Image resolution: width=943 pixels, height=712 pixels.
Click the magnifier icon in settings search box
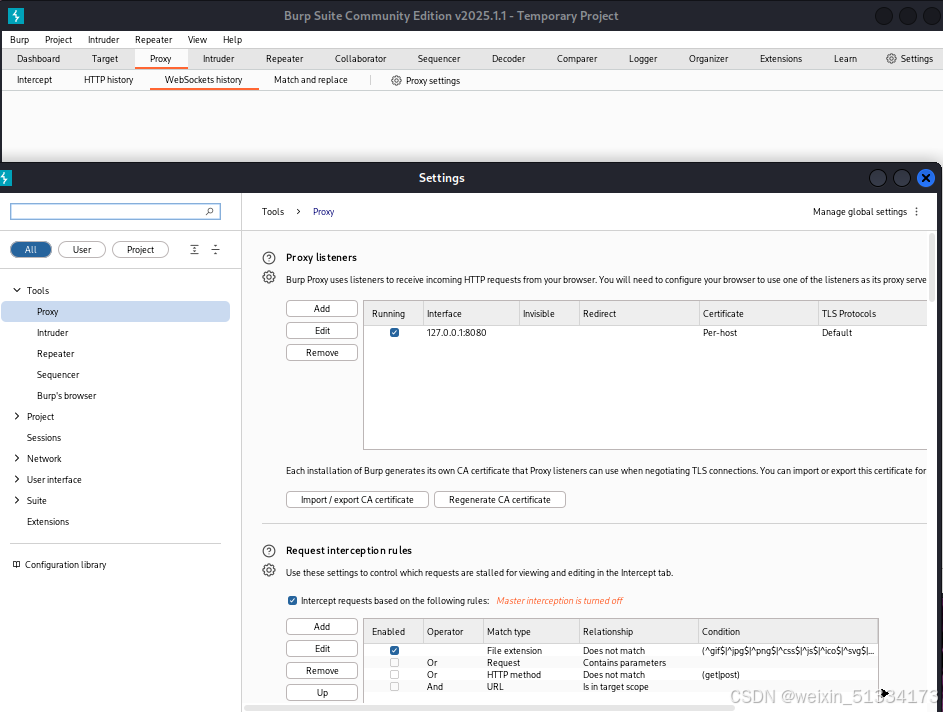click(209, 211)
